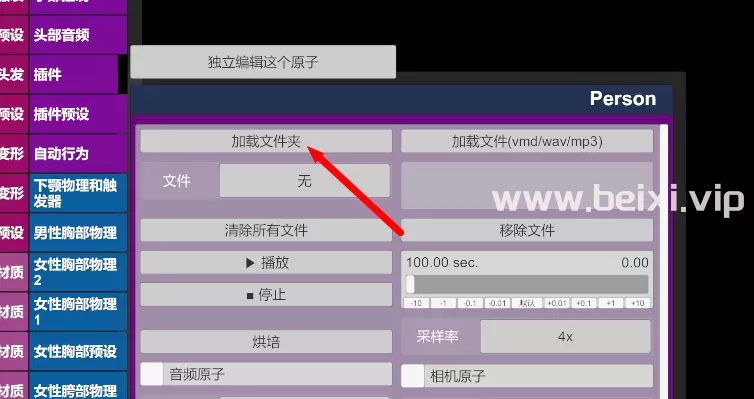Select the 插件预设 sidebar tab
This screenshot has height=399, width=754.
(x=78, y=114)
